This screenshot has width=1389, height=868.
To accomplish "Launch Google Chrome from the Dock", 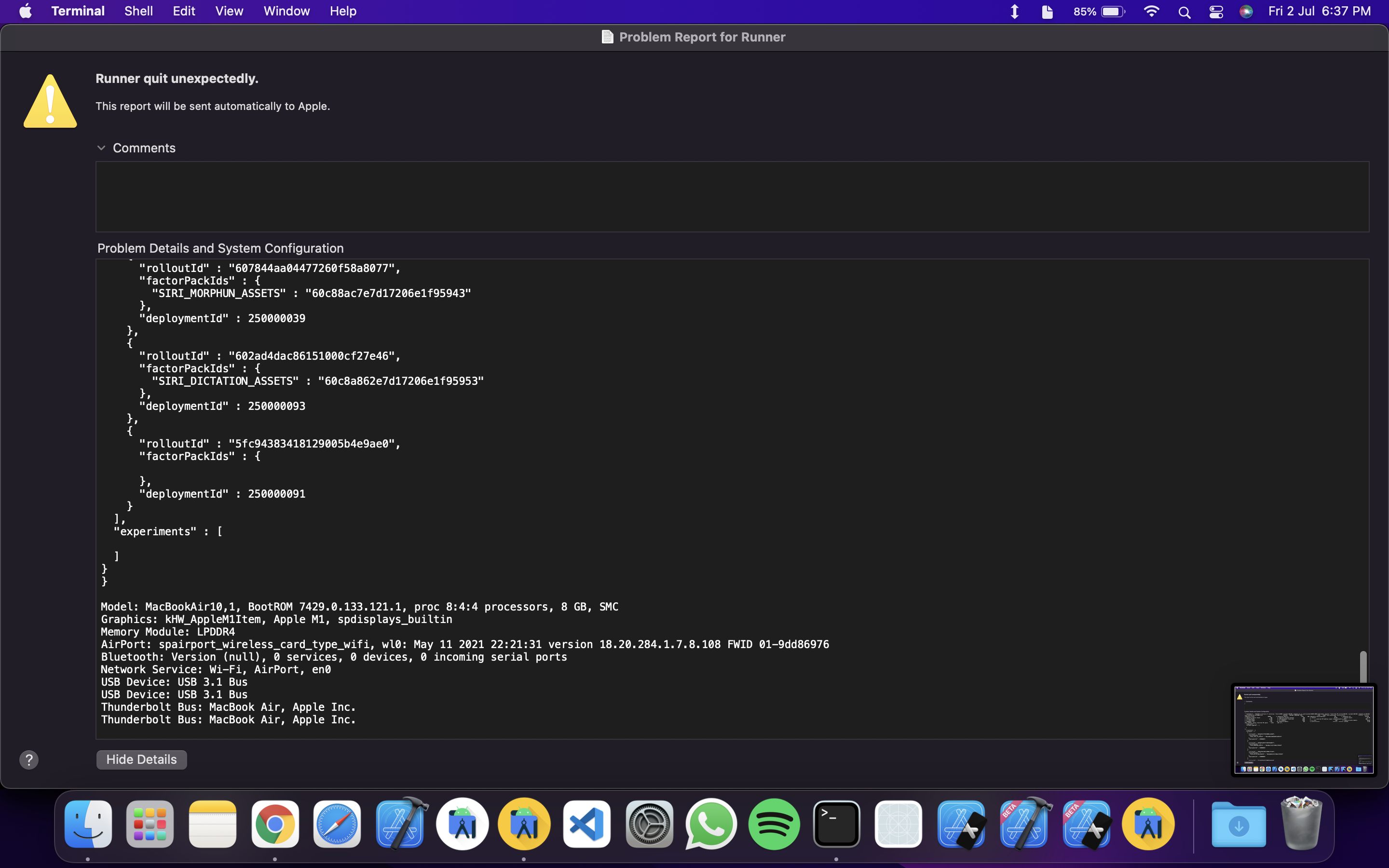I will point(275,824).
